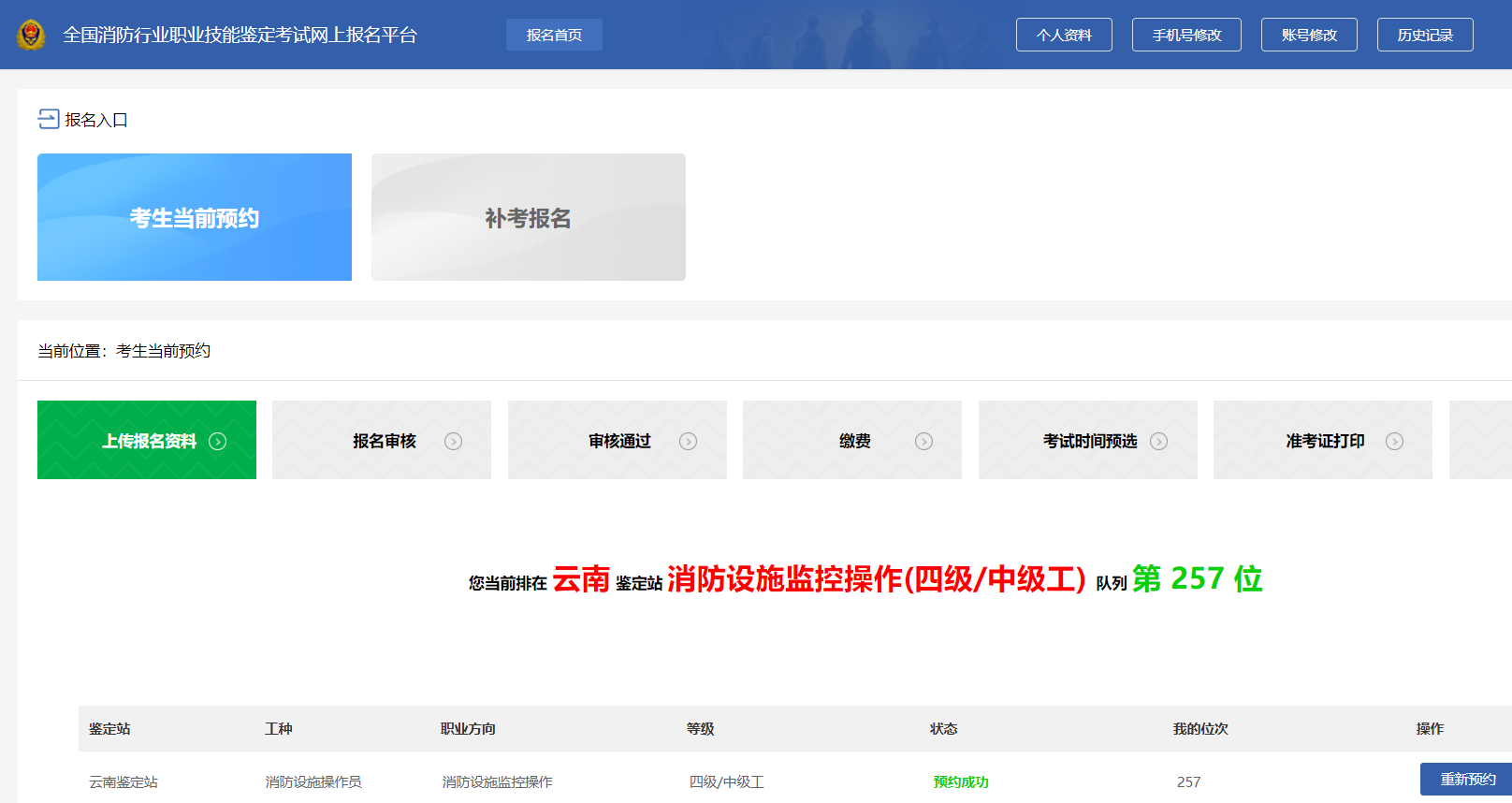
Task: Select 补考报名 entry card
Action: [x=529, y=217]
